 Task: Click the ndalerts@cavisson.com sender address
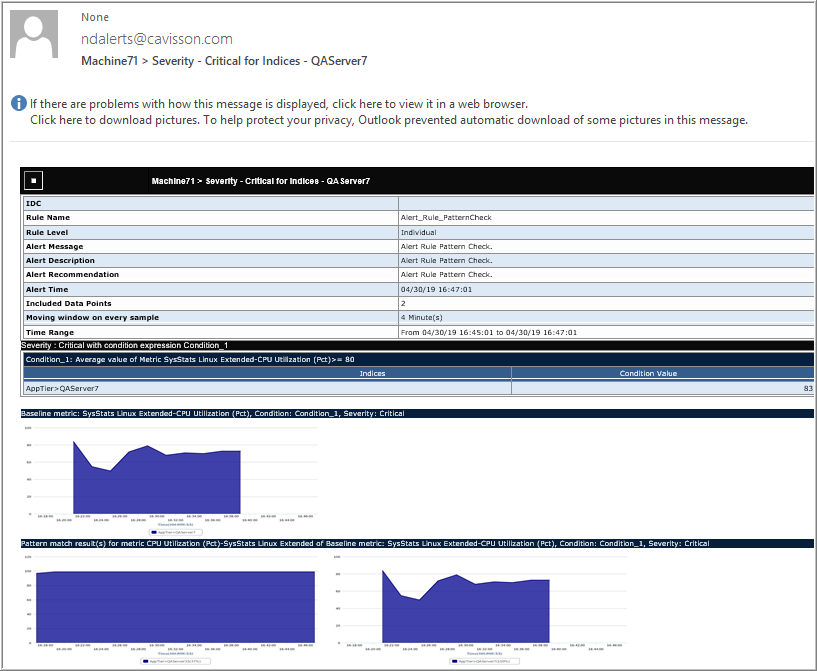pos(156,39)
